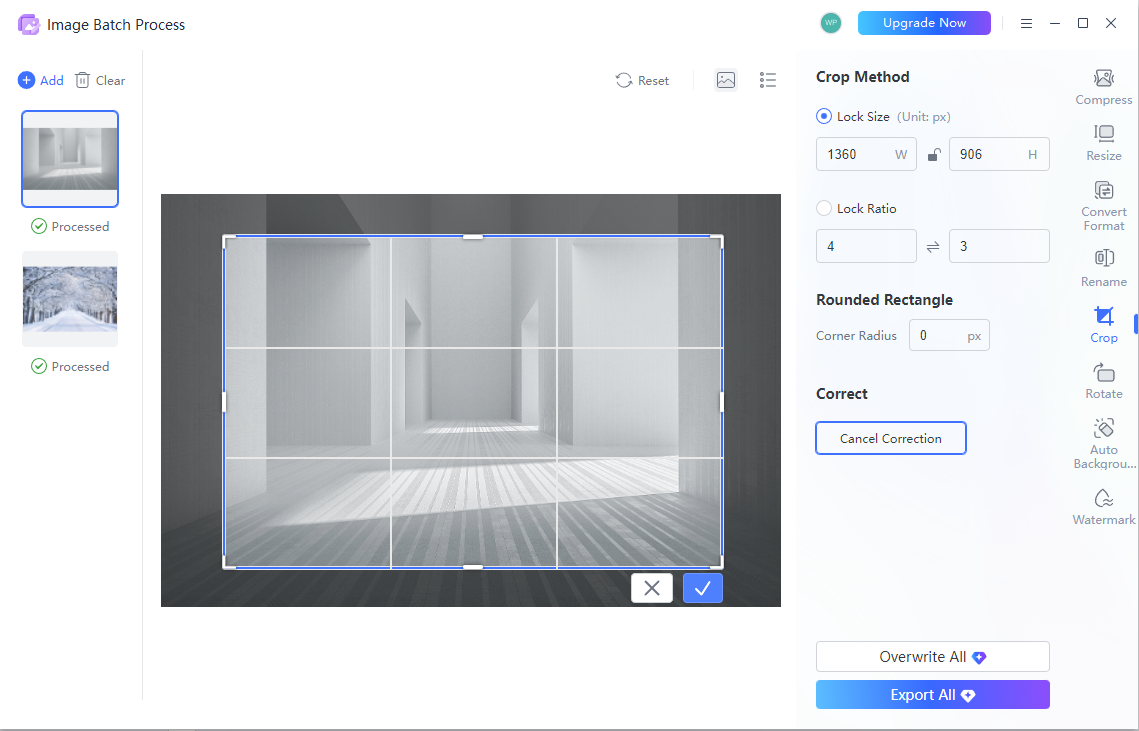Click the Corner Radius input field
Viewport: 1139px width, 731px height.
point(949,336)
